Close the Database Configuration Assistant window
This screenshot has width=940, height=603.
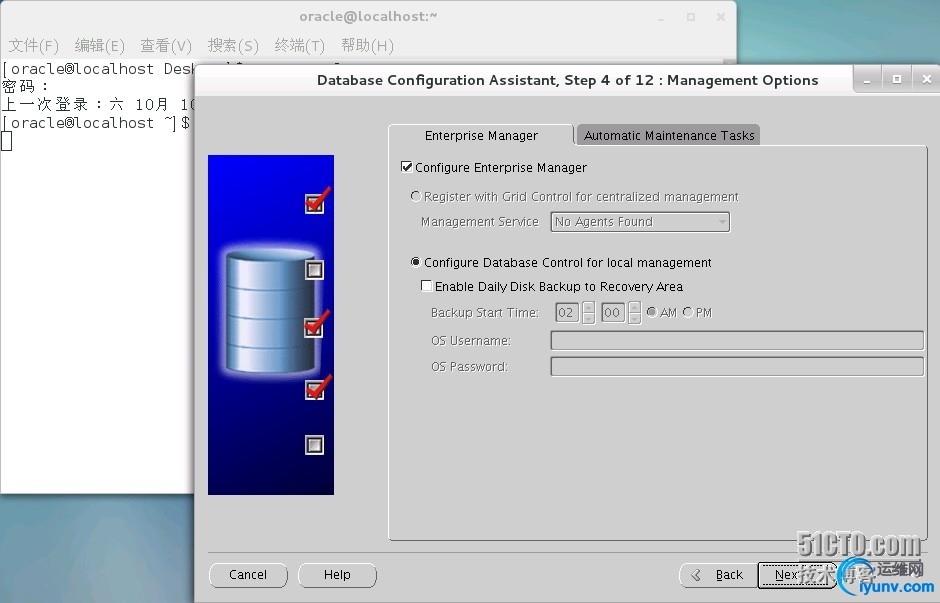tap(926, 79)
